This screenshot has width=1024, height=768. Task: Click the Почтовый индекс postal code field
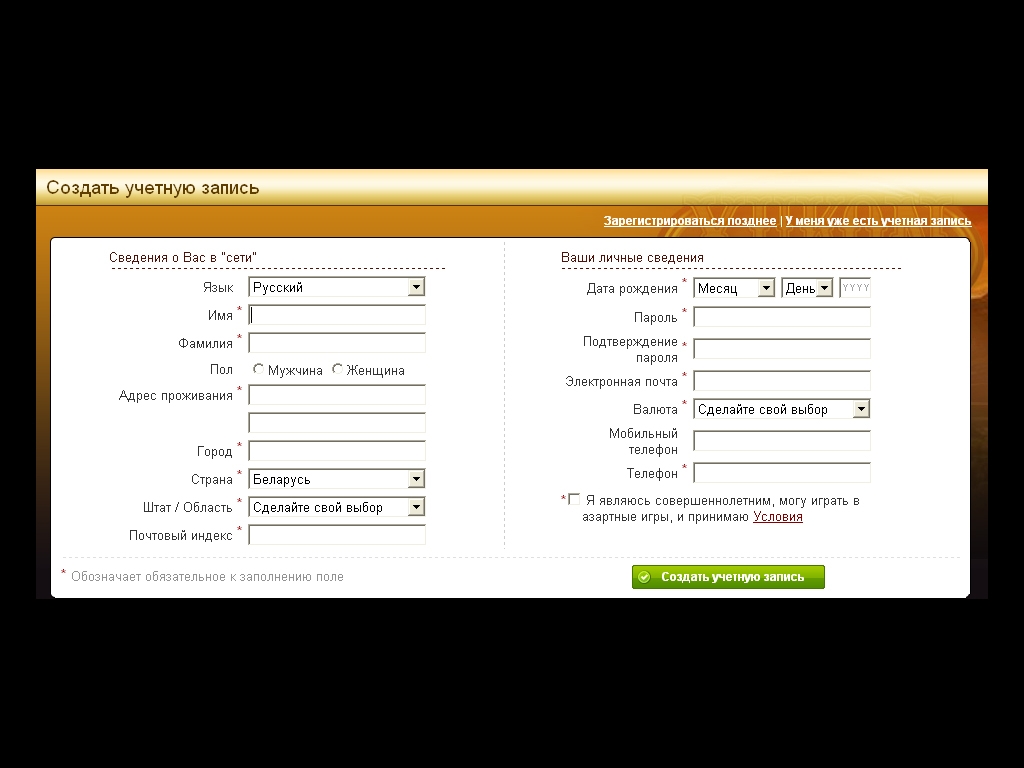coord(337,535)
